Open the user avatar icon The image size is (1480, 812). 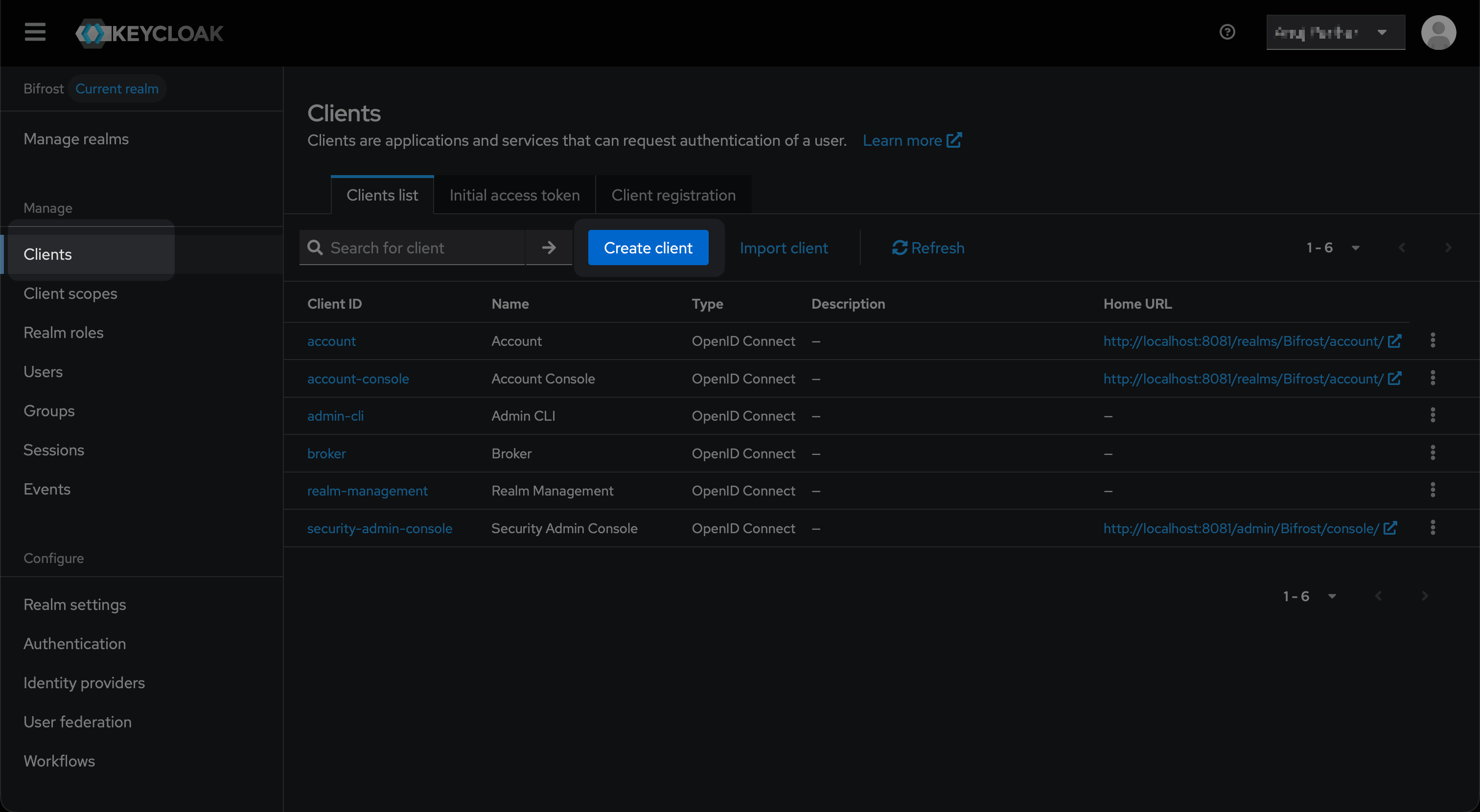pos(1438,32)
